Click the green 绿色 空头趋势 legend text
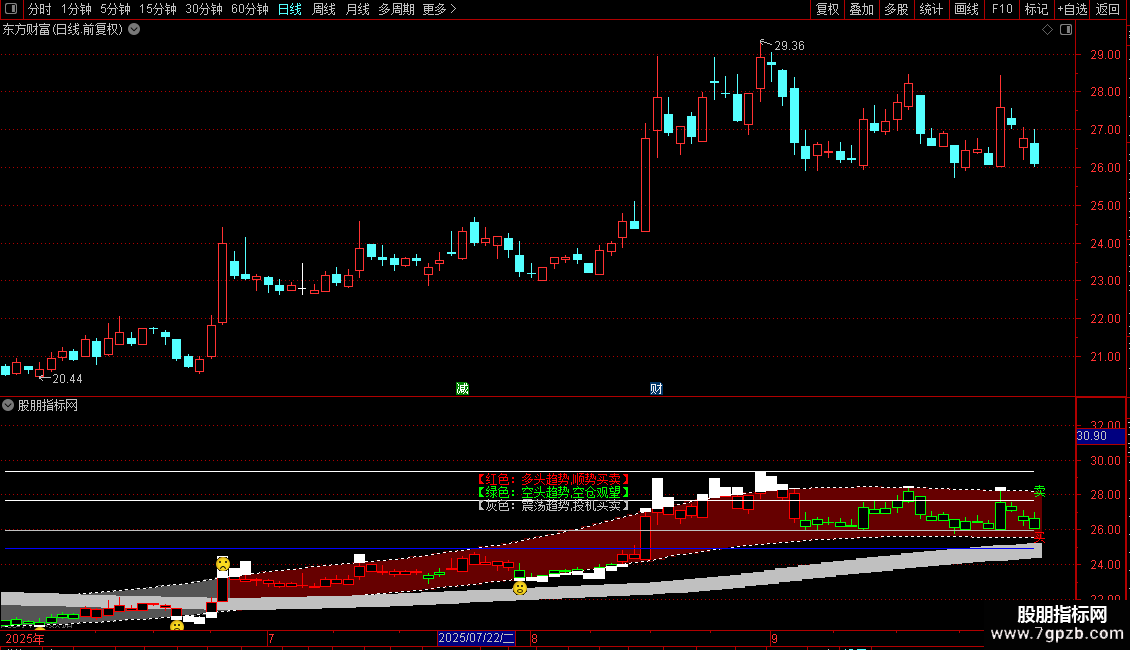 click(553, 492)
